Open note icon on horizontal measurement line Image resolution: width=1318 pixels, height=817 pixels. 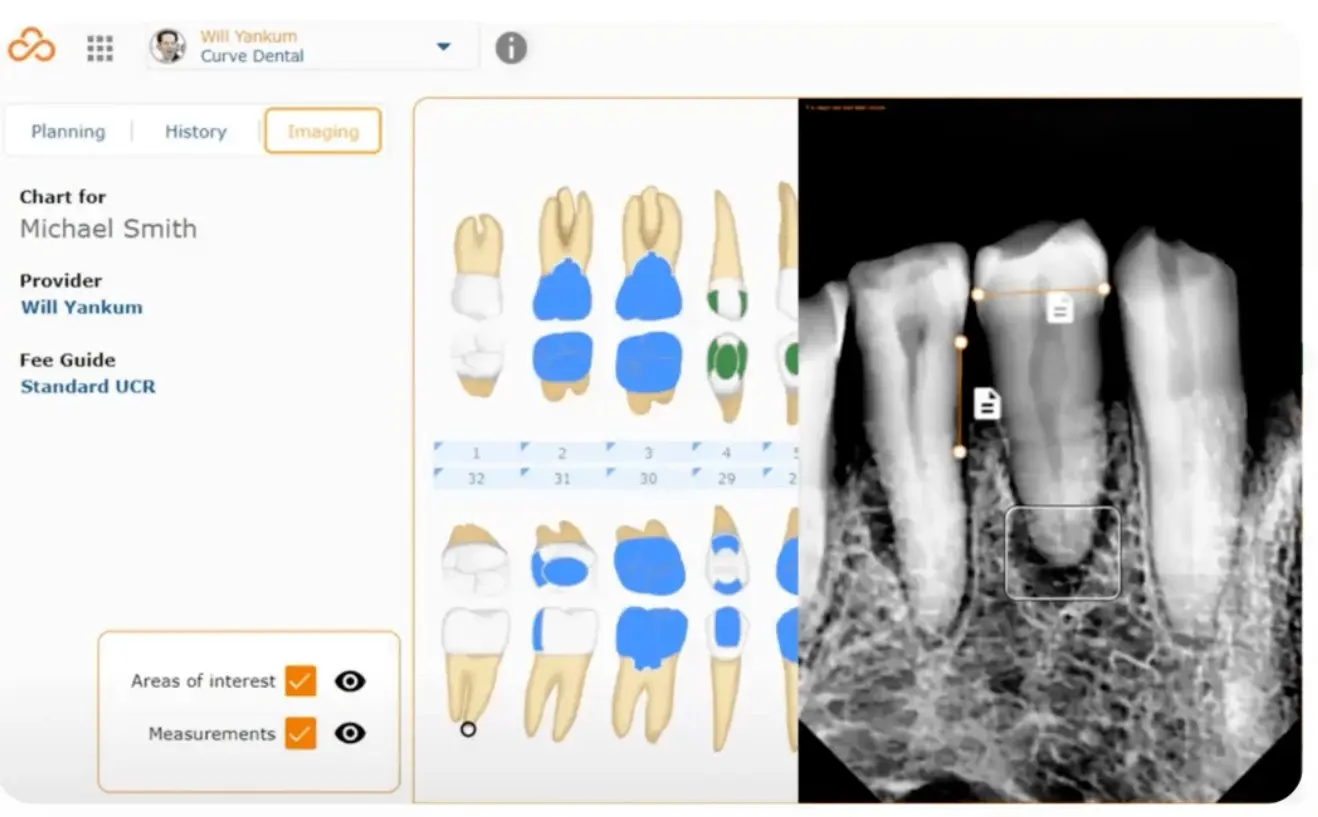1059,308
